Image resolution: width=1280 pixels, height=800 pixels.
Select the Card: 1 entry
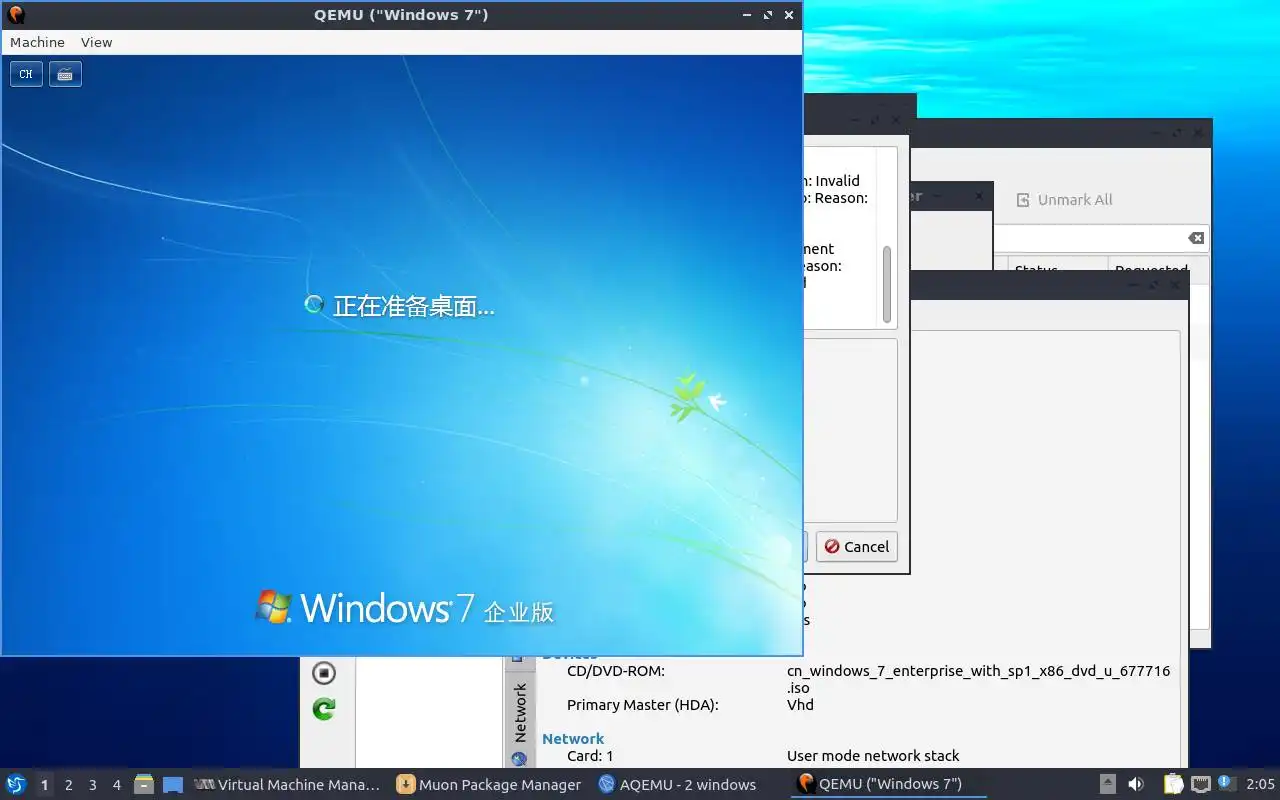(590, 756)
